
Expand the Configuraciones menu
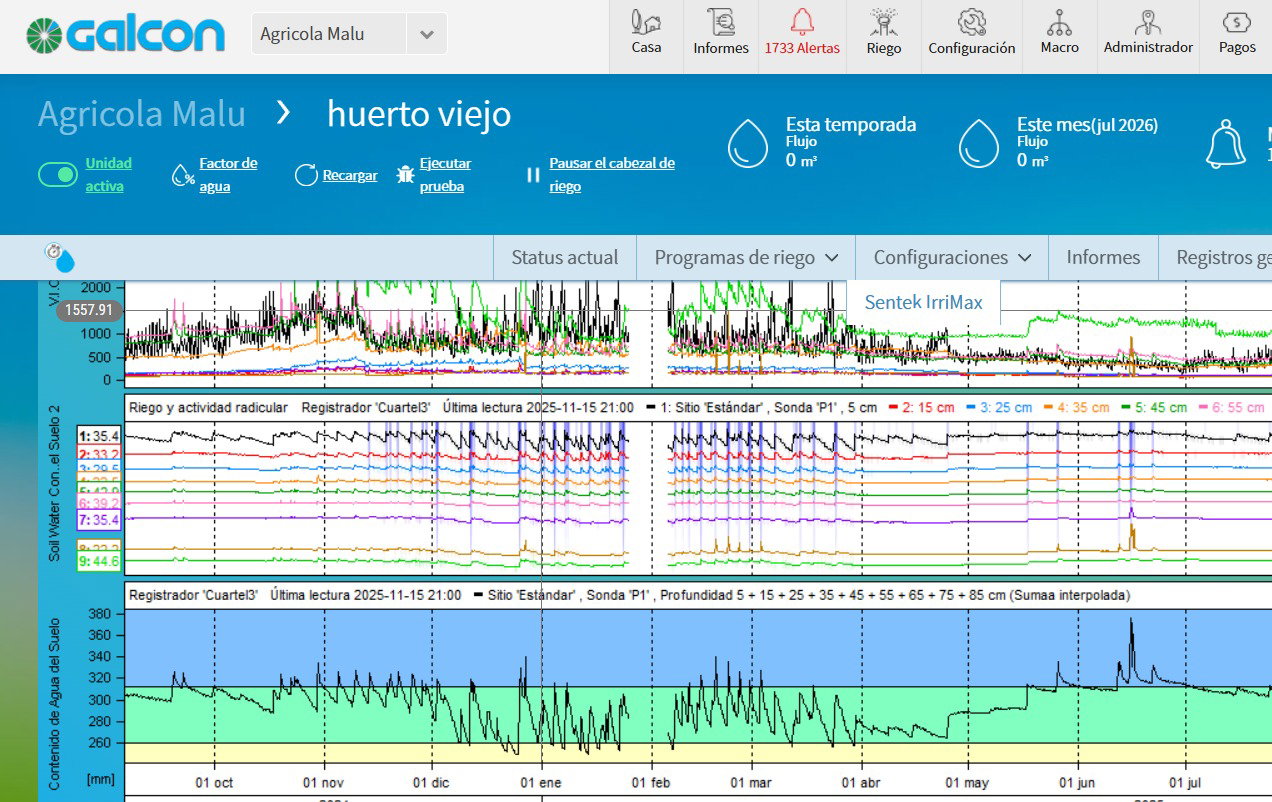coord(952,257)
